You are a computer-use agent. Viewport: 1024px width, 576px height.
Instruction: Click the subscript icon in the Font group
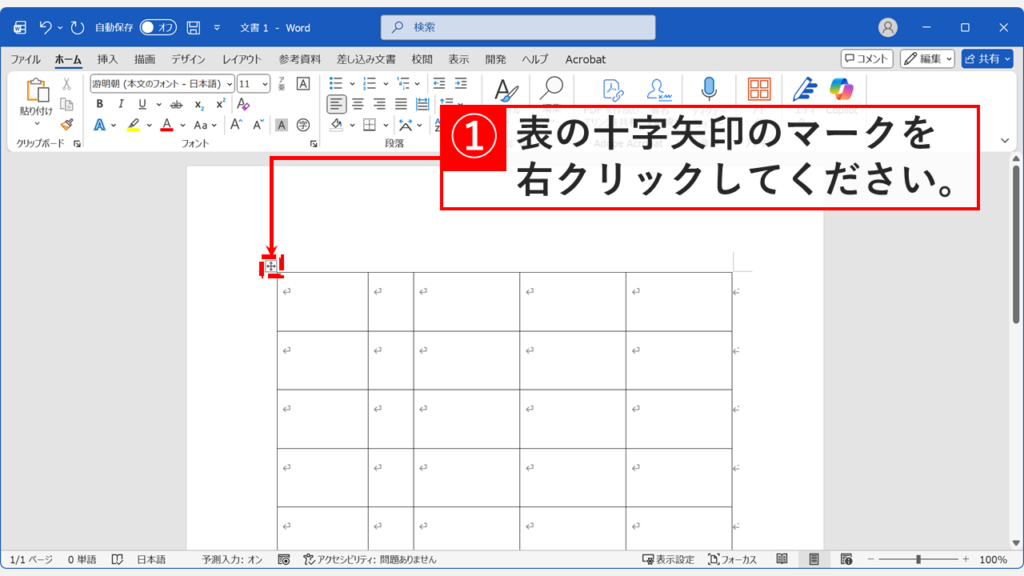198,104
